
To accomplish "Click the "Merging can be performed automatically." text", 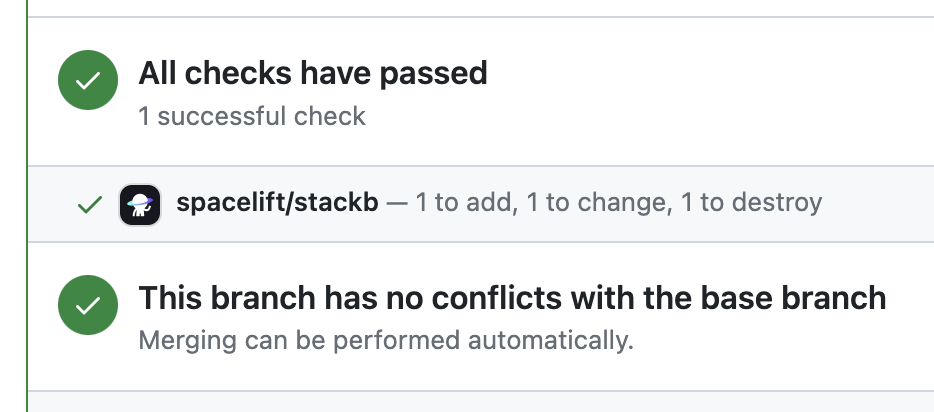I will click(386, 340).
